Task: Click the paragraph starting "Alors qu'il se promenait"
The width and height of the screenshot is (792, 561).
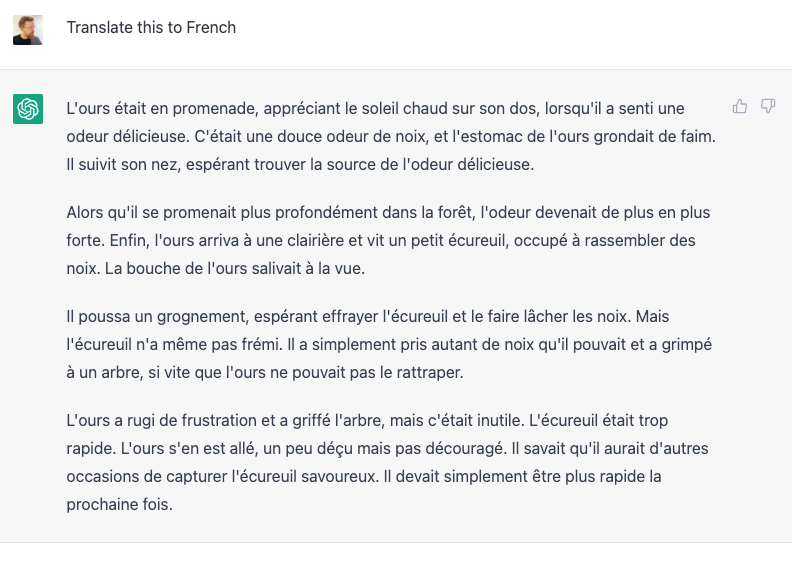Action: pos(381,241)
